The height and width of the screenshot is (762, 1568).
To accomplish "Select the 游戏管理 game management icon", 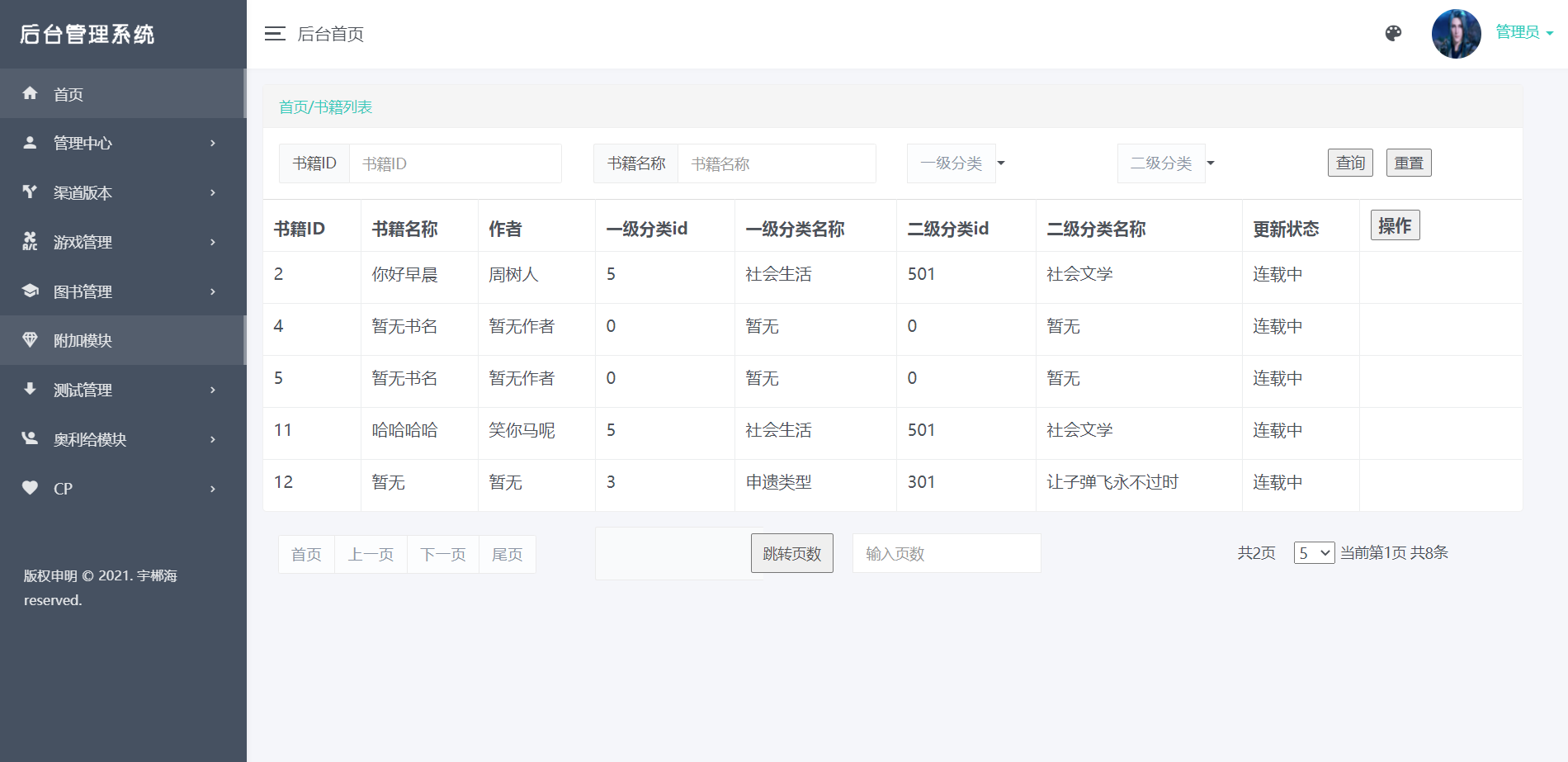I will (x=30, y=242).
